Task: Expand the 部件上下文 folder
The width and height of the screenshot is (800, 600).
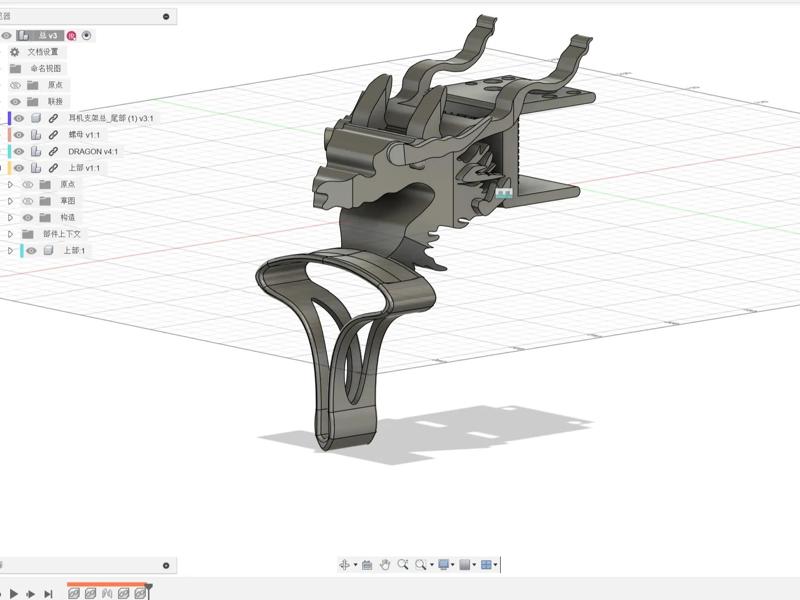Action: [x=10, y=234]
